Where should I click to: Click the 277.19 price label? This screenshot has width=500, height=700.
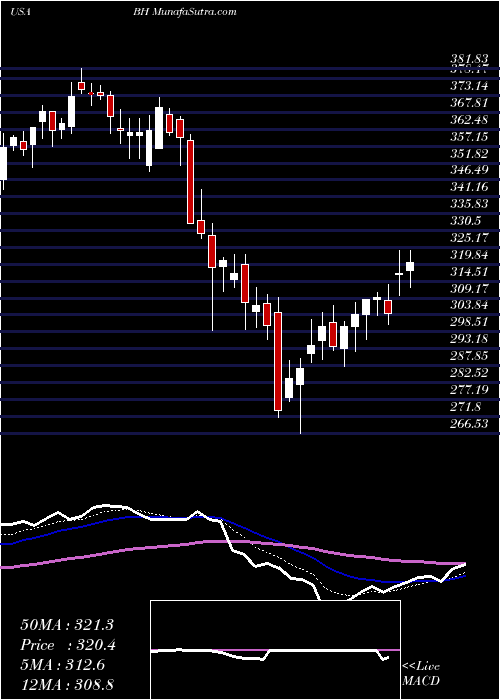pyautogui.click(x=468, y=390)
